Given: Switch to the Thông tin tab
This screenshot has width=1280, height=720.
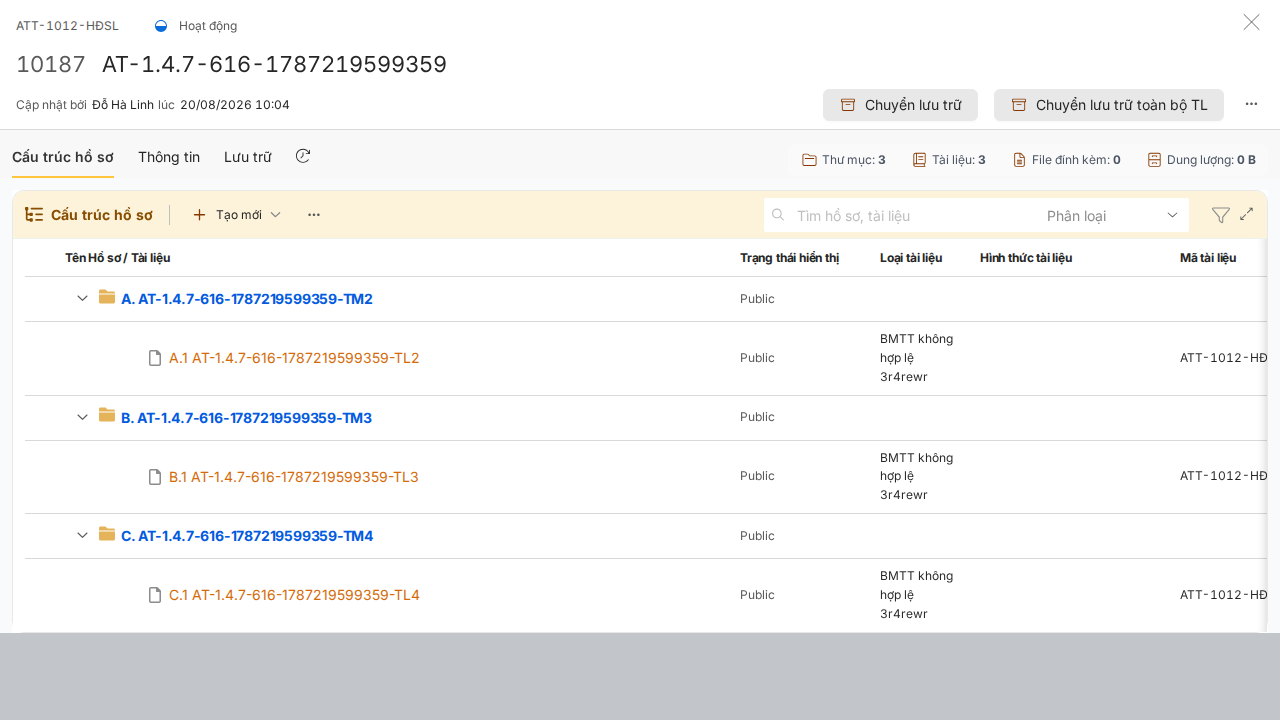Looking at the screenshot, I should pyautogui.click(x=169, y=157).
